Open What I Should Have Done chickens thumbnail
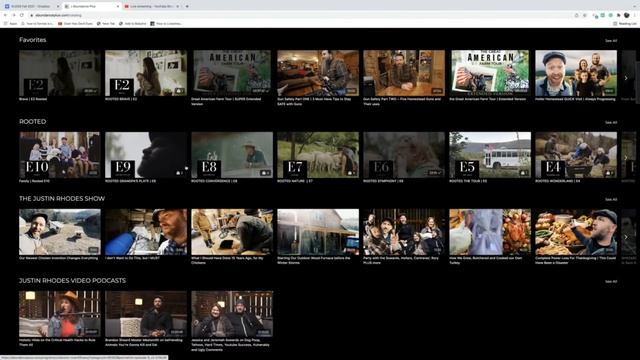 232,232
